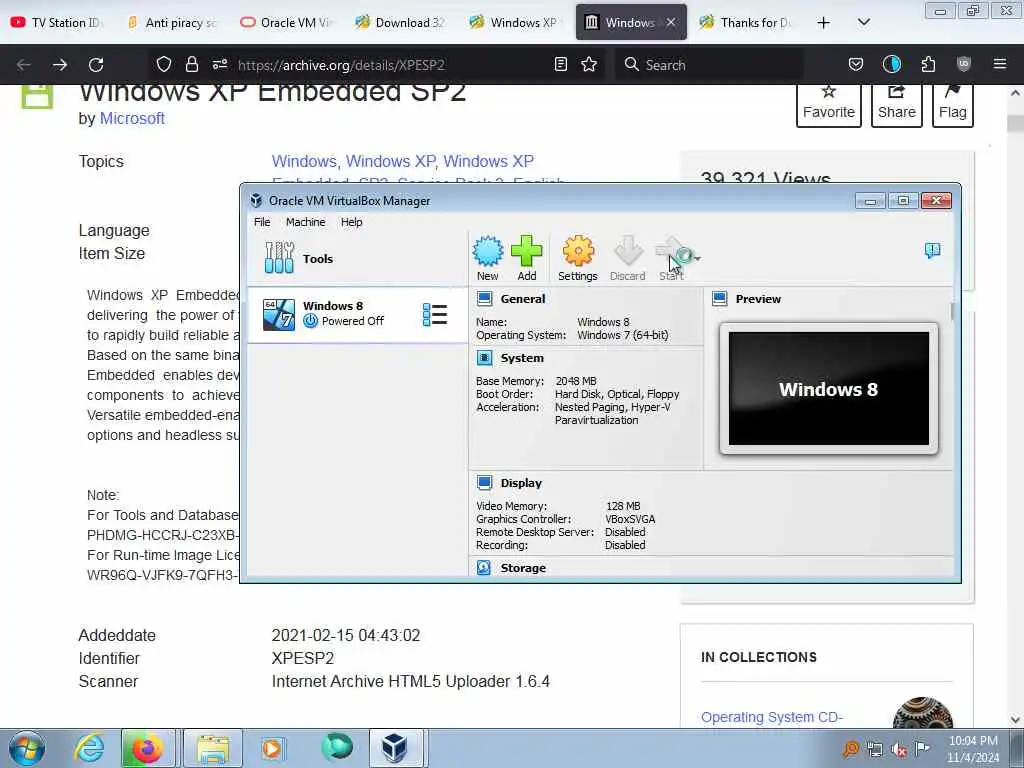Launch Internet Explorer from taskbar
Viewport: 1024px width, 768px height.
(x=89, y=748)
